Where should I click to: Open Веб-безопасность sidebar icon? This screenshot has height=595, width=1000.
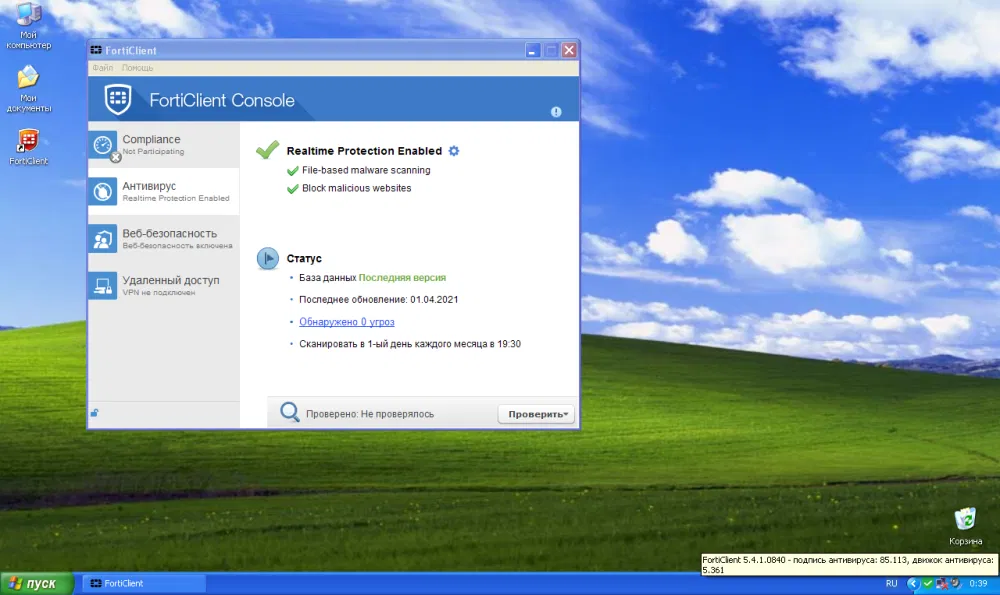[x=103, y=239]
